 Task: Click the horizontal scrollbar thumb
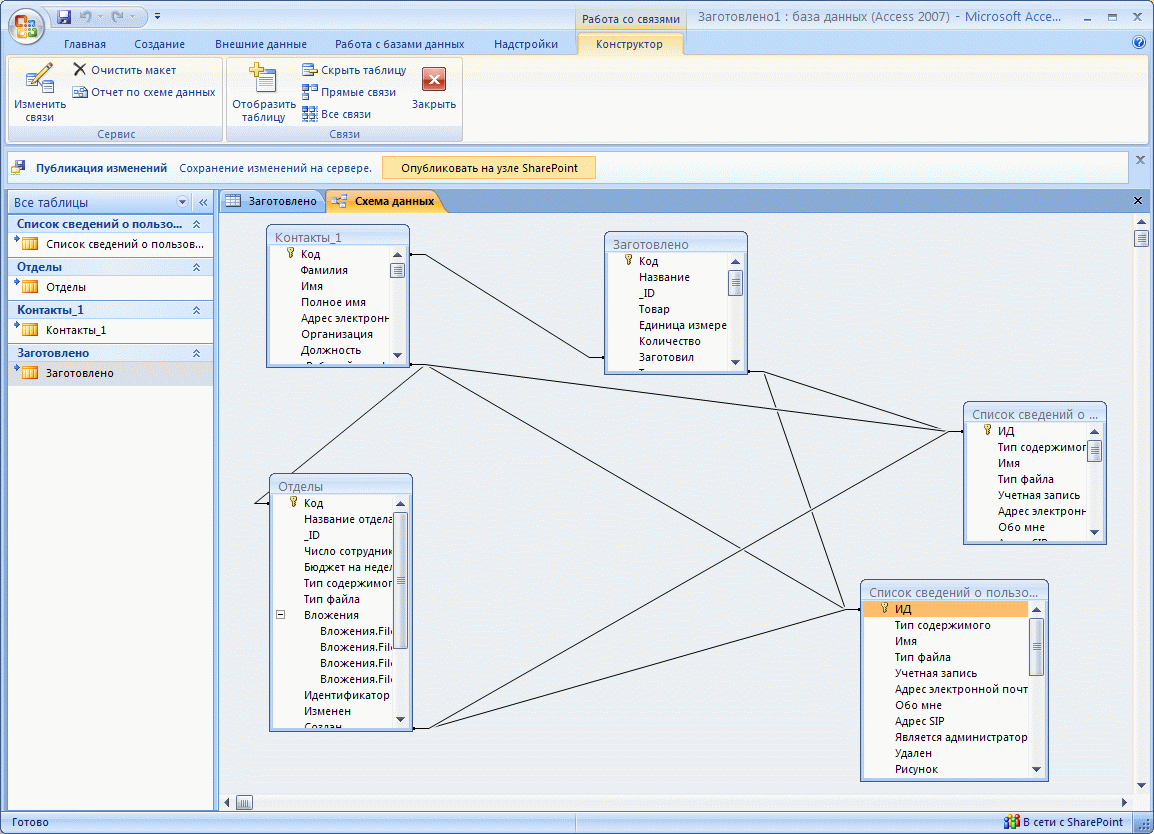click(244, 802)
